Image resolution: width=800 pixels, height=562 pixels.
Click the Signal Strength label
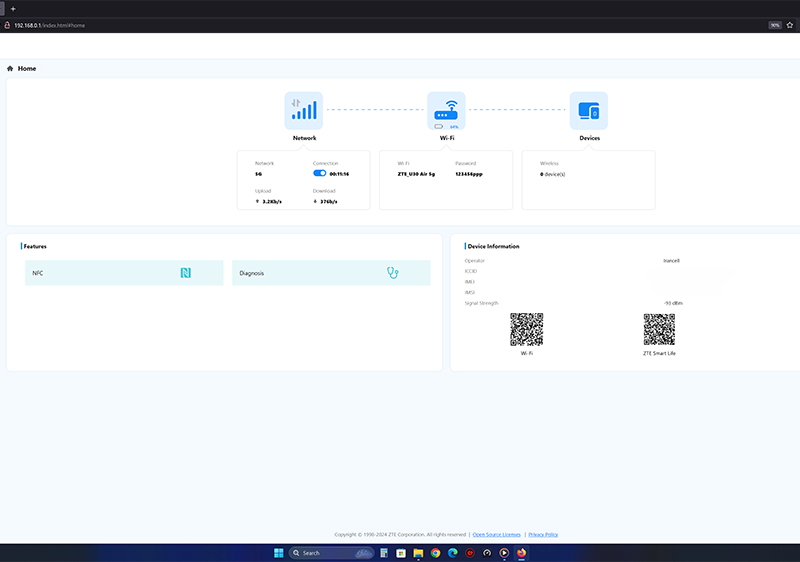(x=481, y=303)
